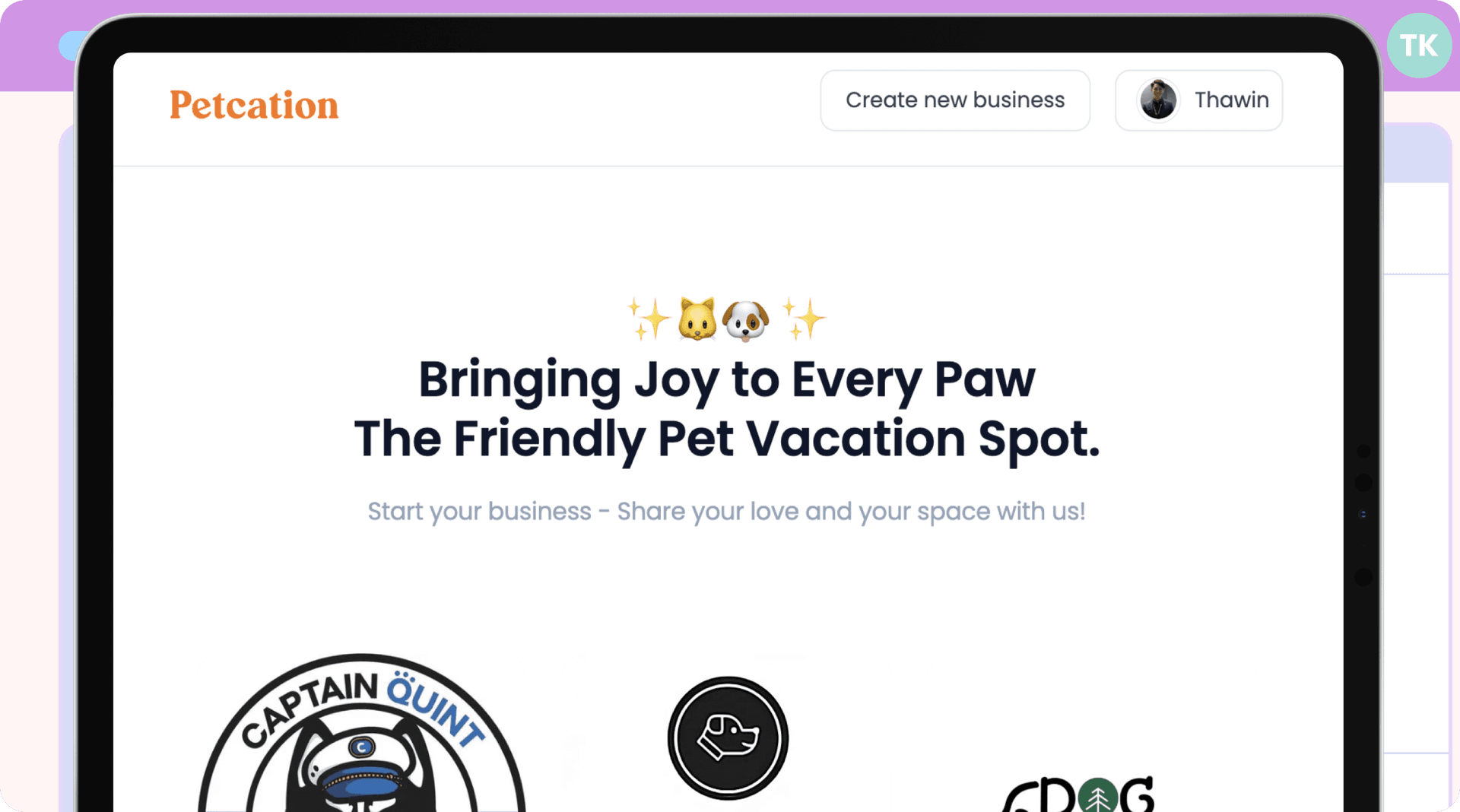Open the DOG pine tree business logo
1460x812 pixels.
pos(1079,794)
